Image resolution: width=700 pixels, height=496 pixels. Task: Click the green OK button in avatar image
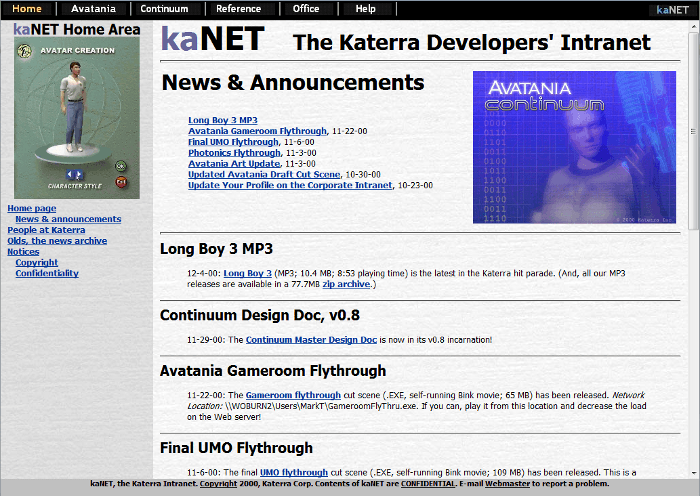click(121, 167)
